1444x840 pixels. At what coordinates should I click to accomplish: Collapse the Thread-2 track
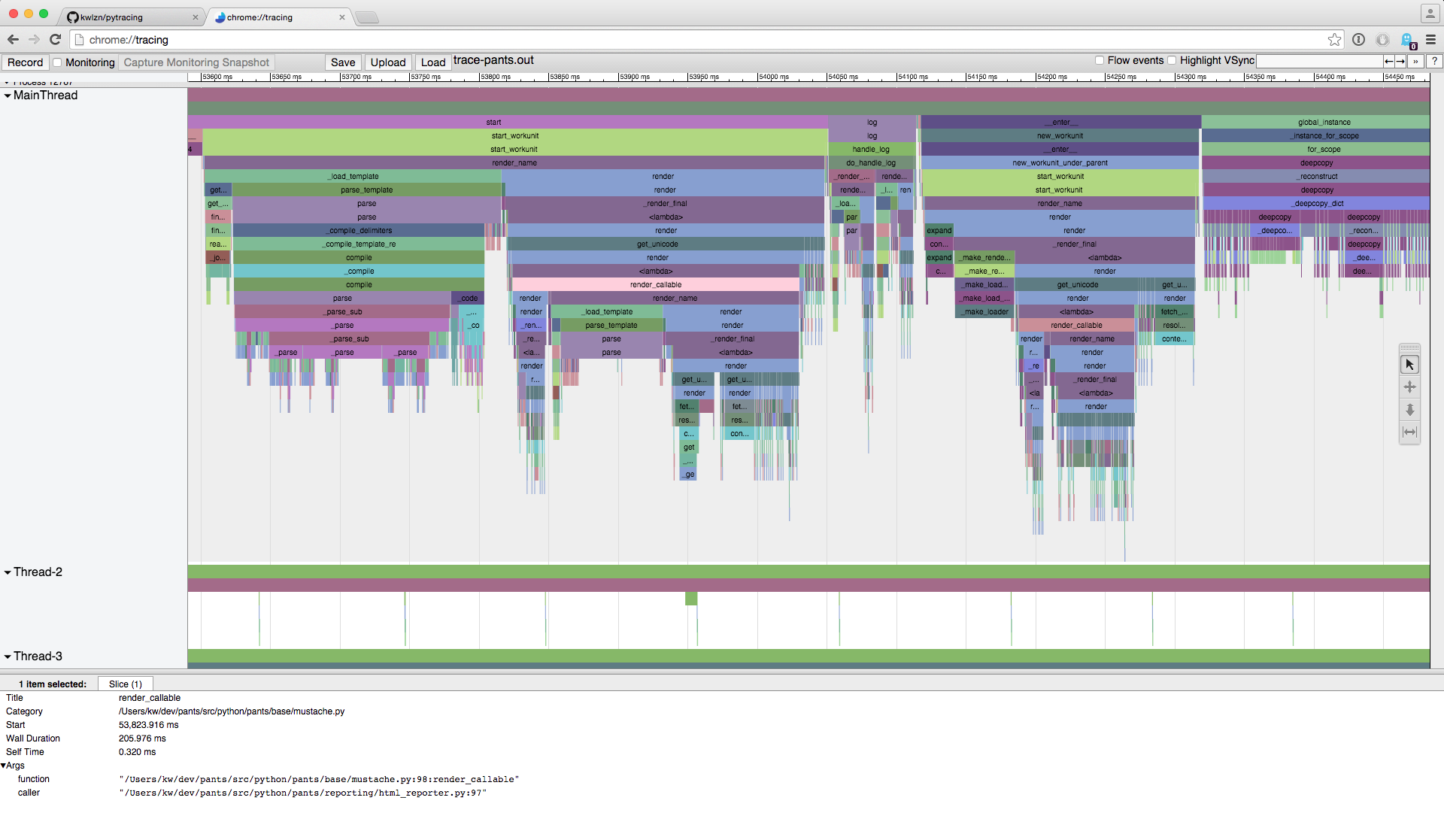pyautogui.click(x=8, y=572)
